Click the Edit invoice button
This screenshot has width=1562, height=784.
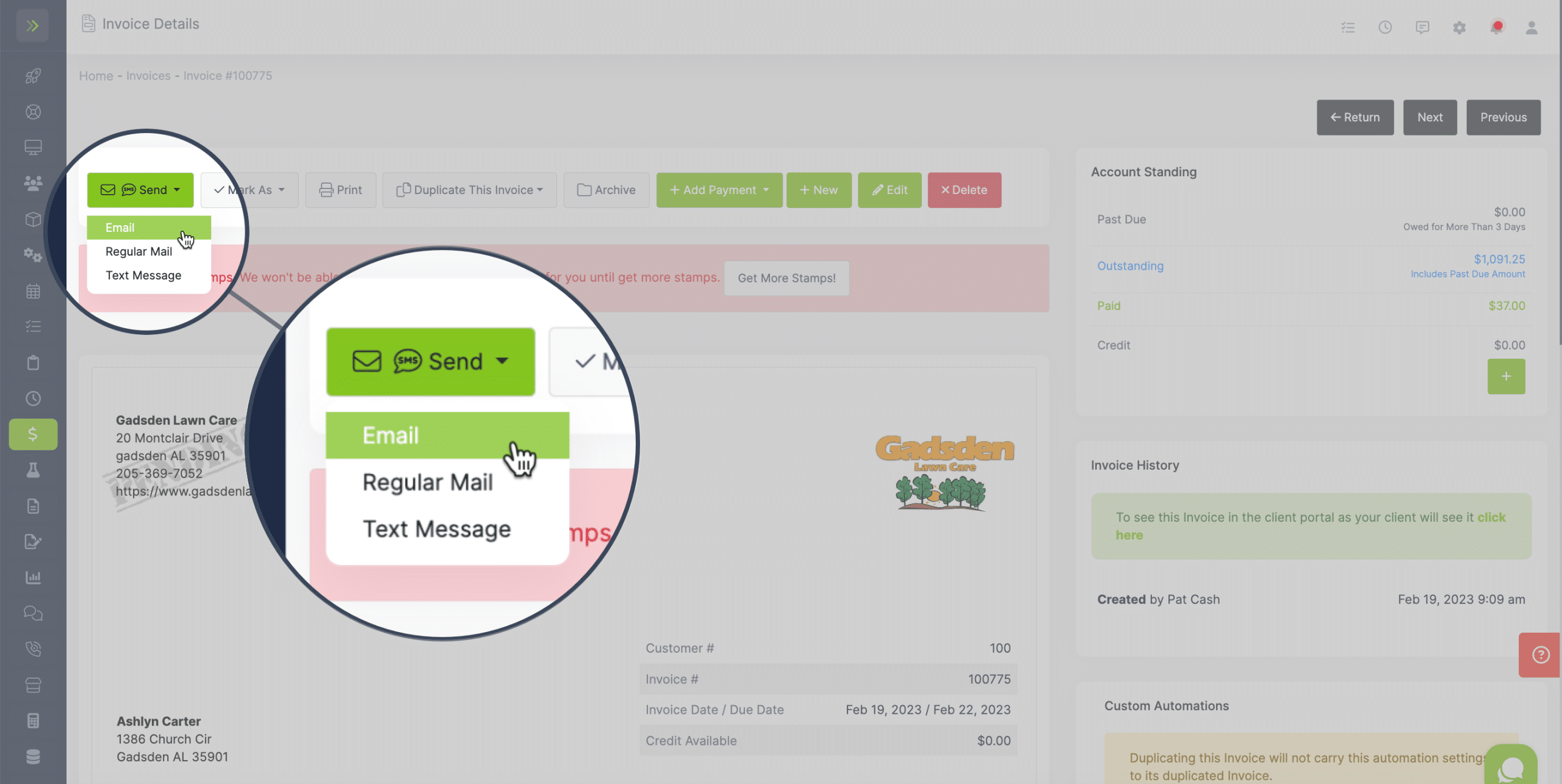click(890, 190)
